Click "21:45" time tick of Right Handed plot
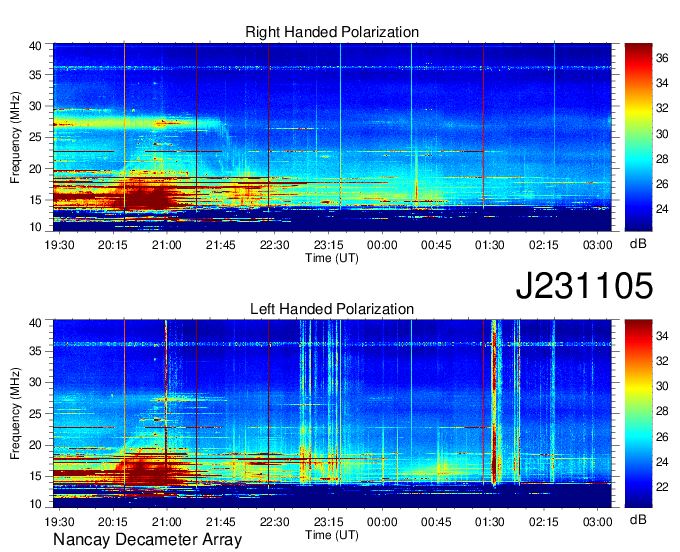This screenshot has height=552, width=680. (x=220, y=245)
